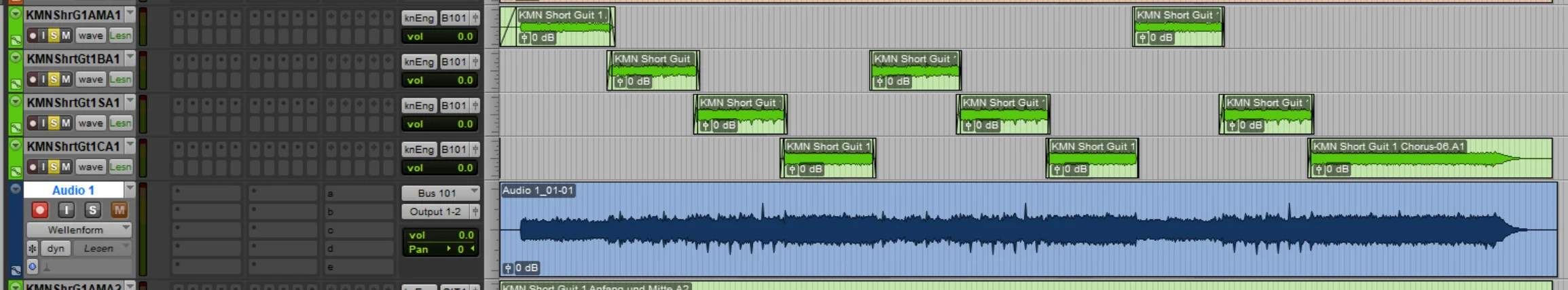This screenshot has width=1568, height=290.
Task: Click the blue timebase selector on Audio 1
Action: point(32,266)
